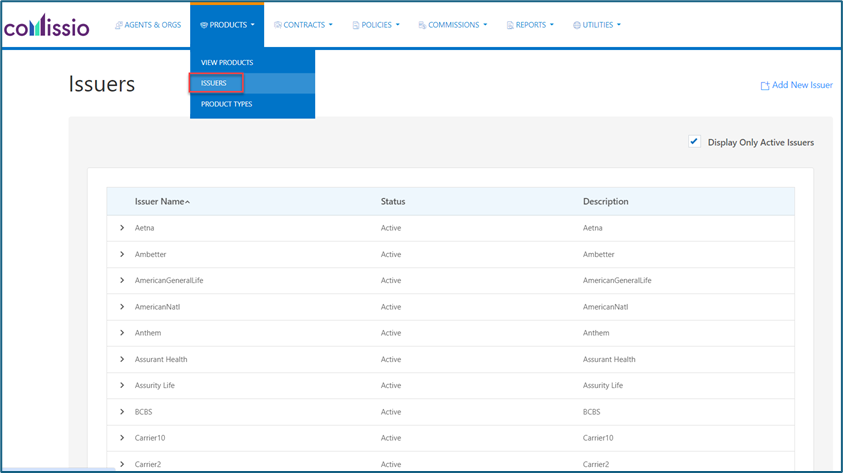843x473 pixels.
Task: Click the Add New Issuer icon
Action: point(765,86)
